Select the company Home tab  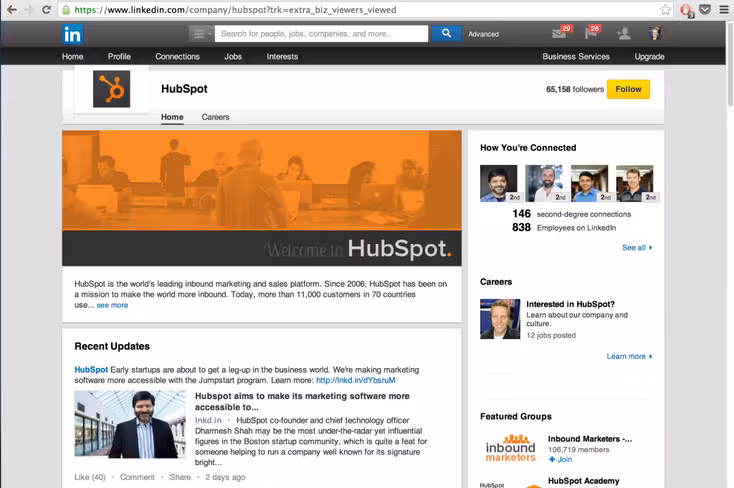tap(172, 117)
